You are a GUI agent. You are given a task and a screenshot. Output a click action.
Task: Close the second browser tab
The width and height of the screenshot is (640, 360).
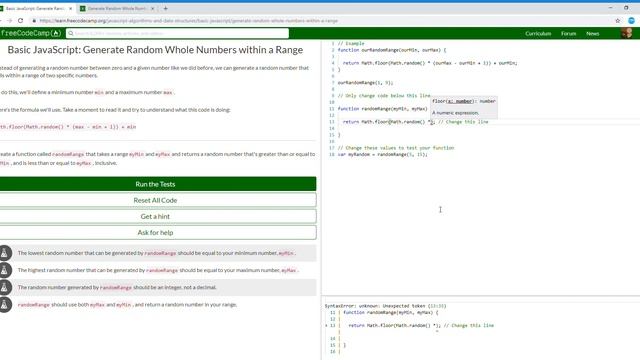coord(153,9)
